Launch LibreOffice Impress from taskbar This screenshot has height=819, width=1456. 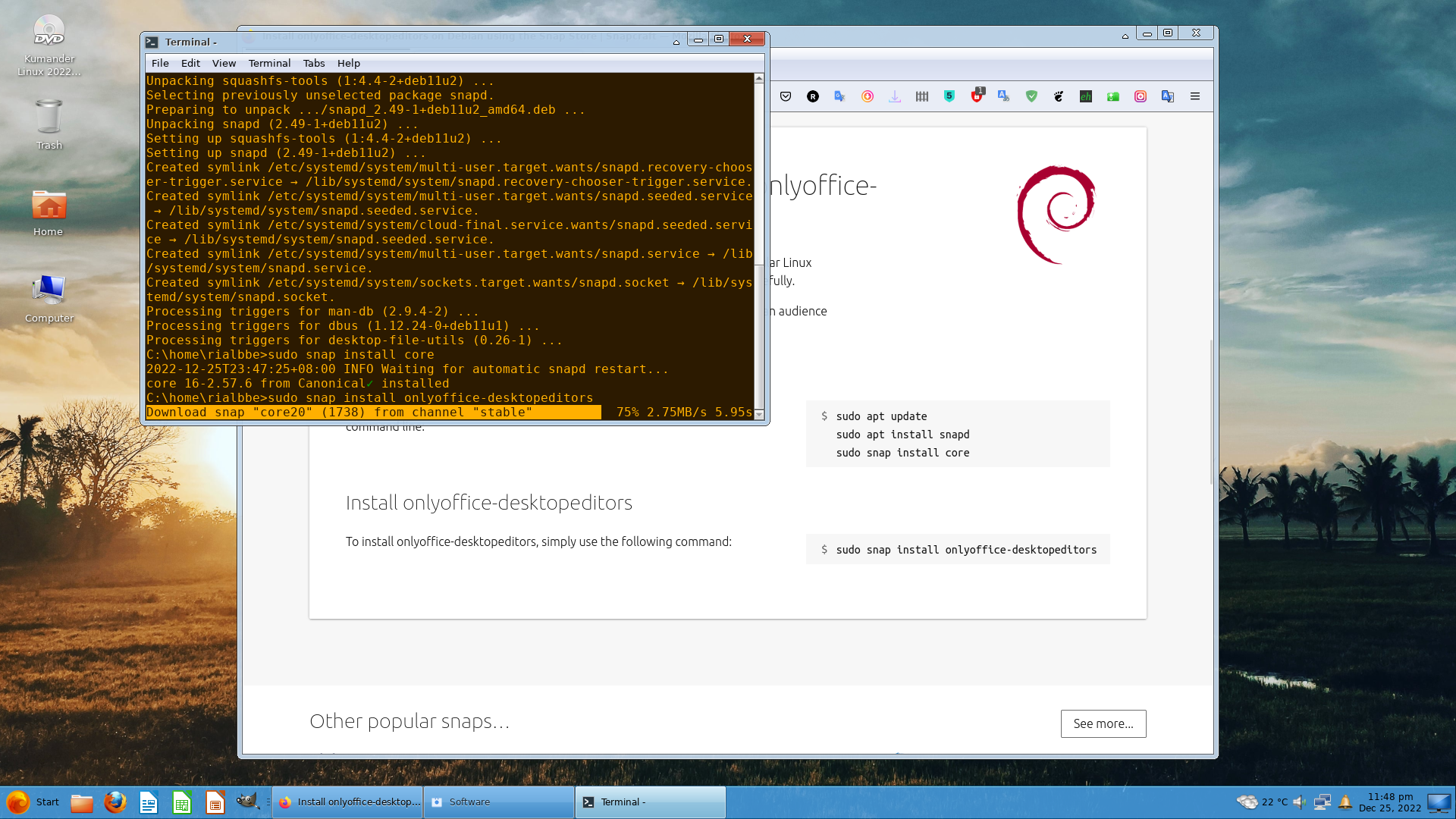click(215, 802)
